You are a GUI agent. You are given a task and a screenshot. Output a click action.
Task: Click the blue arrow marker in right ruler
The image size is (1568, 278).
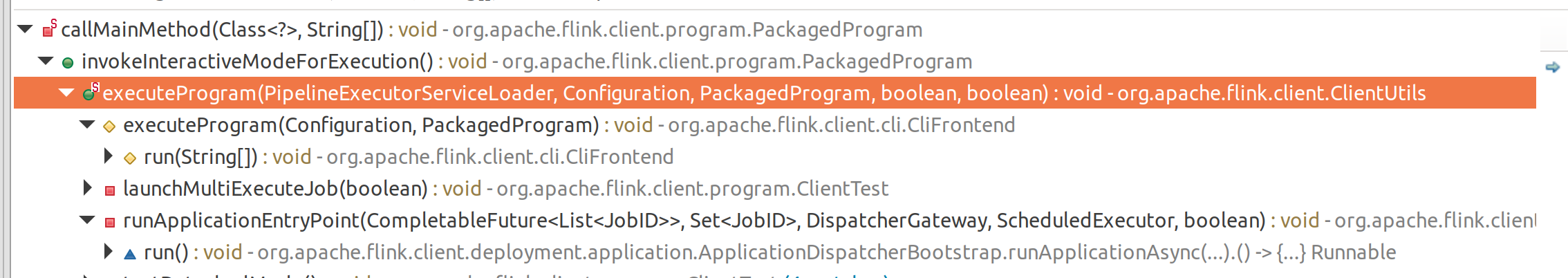click(1553, 67)
